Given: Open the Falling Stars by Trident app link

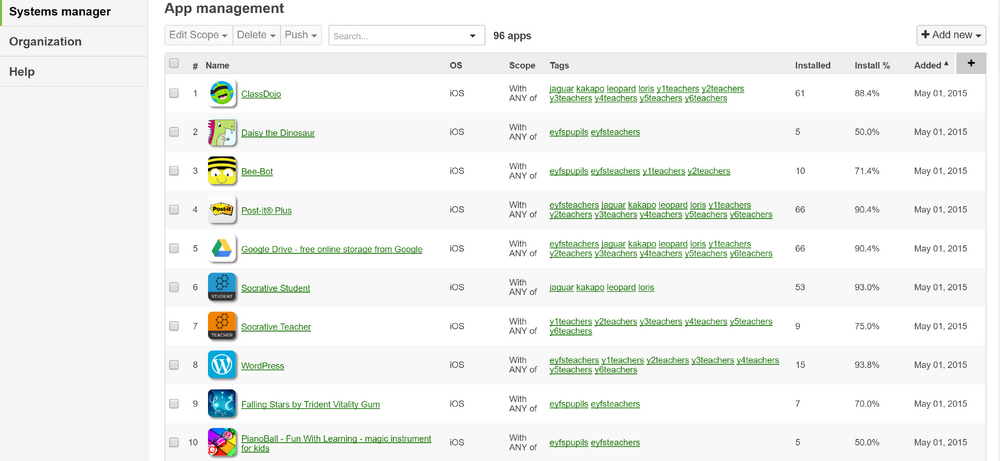Looking at the screenshot, I should click(311, 404).
